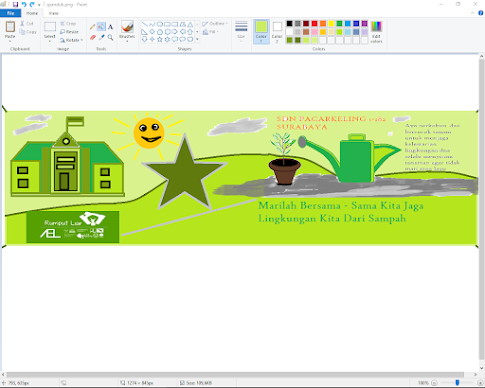The image size is (485, 388).
Task: Pick the purple color swatch
Action: tap(364, 23)
